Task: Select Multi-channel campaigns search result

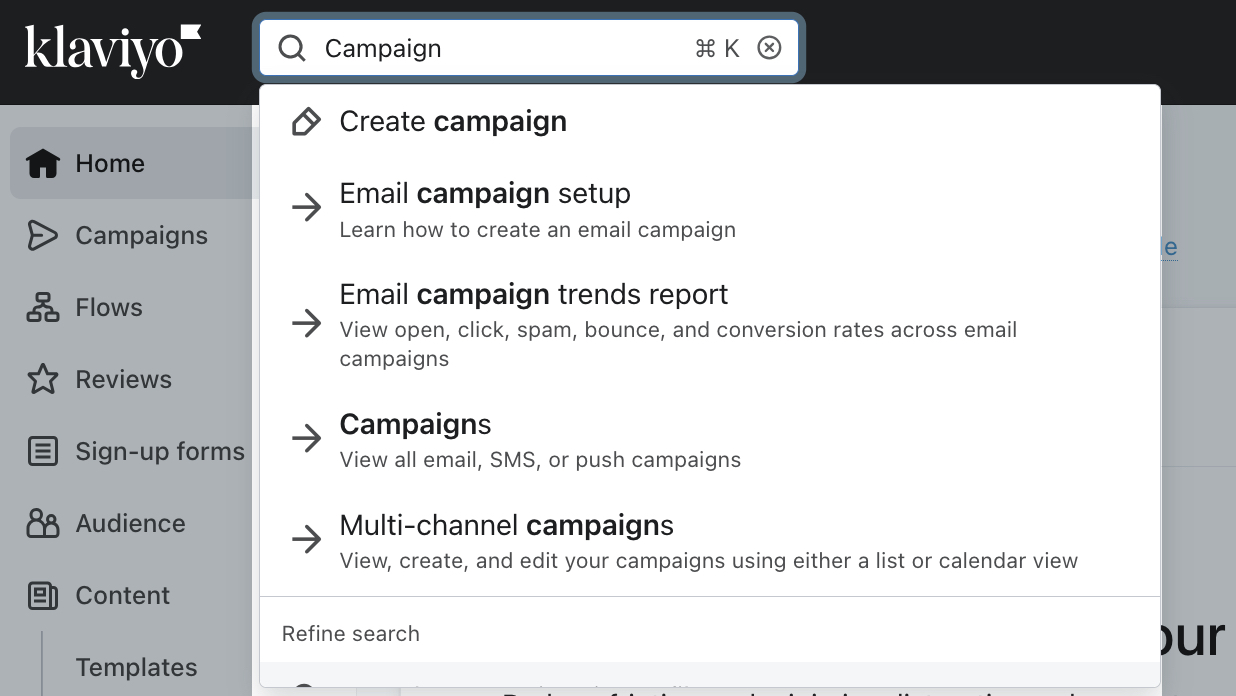Action: click(506, 526)
